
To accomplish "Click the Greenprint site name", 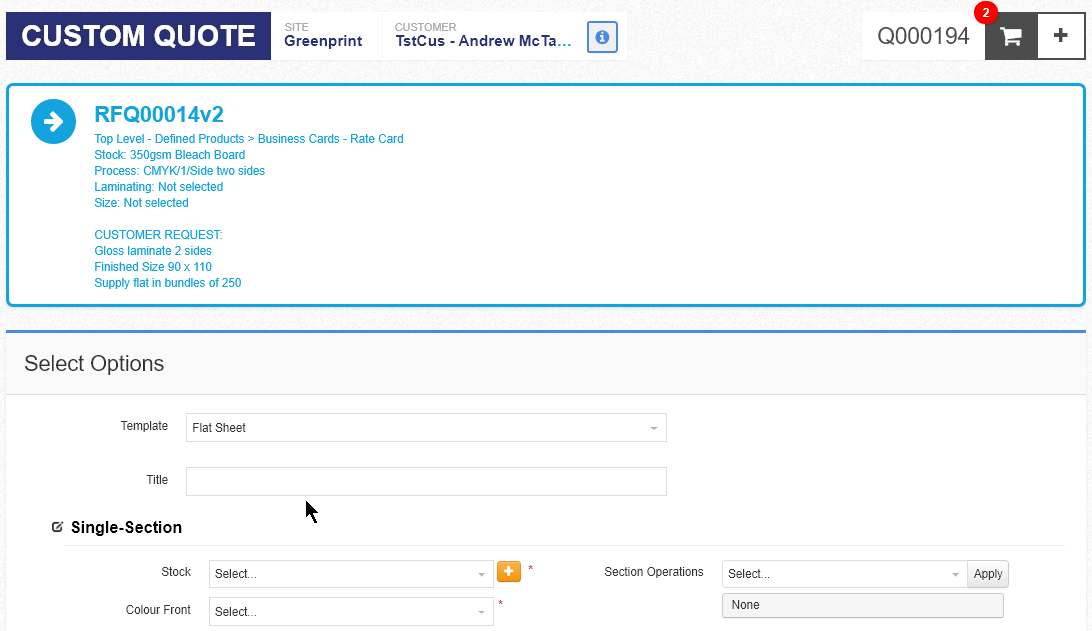I will point(323,41).
